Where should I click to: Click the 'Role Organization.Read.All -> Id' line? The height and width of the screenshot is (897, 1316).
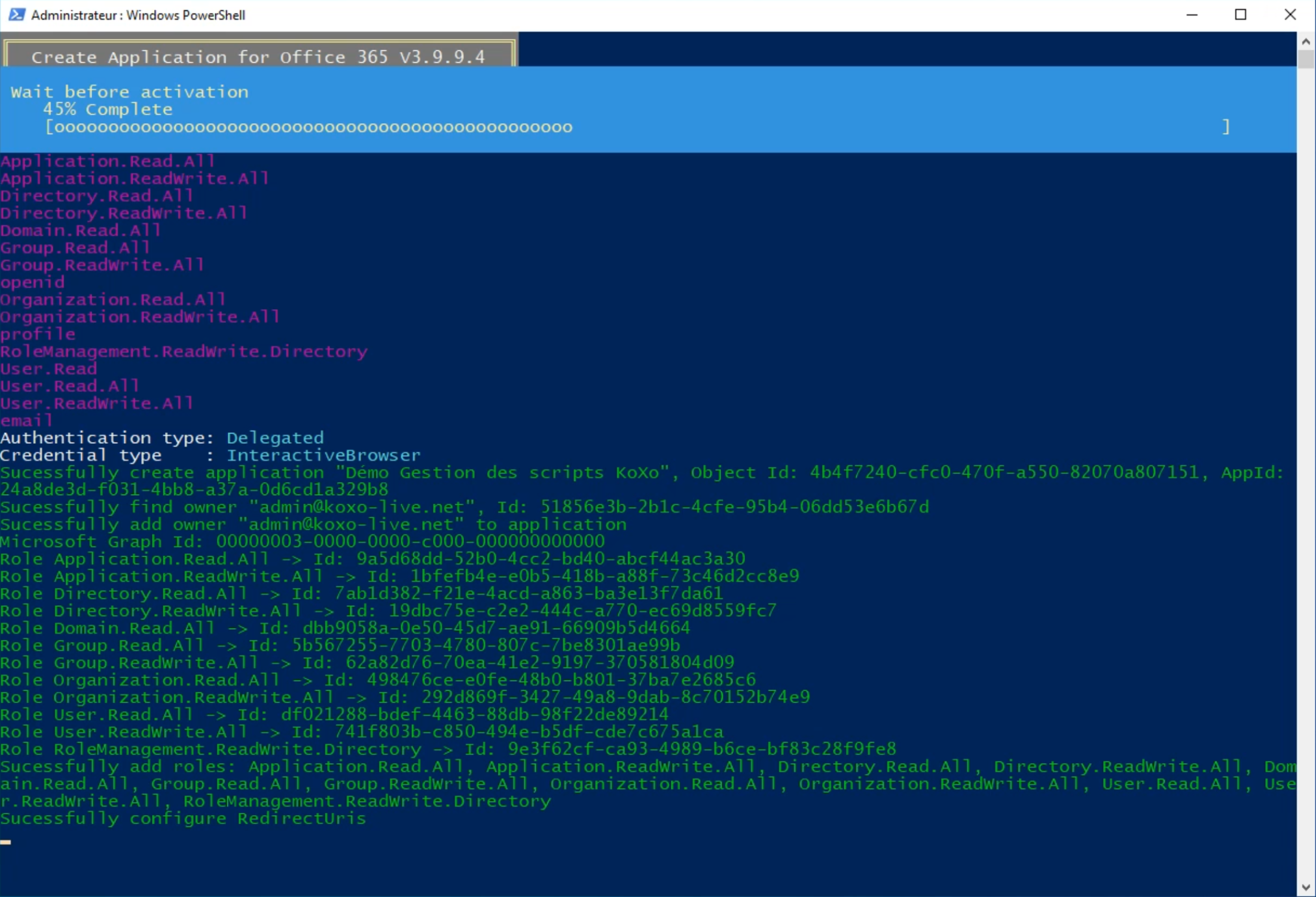tap(378, 681)
